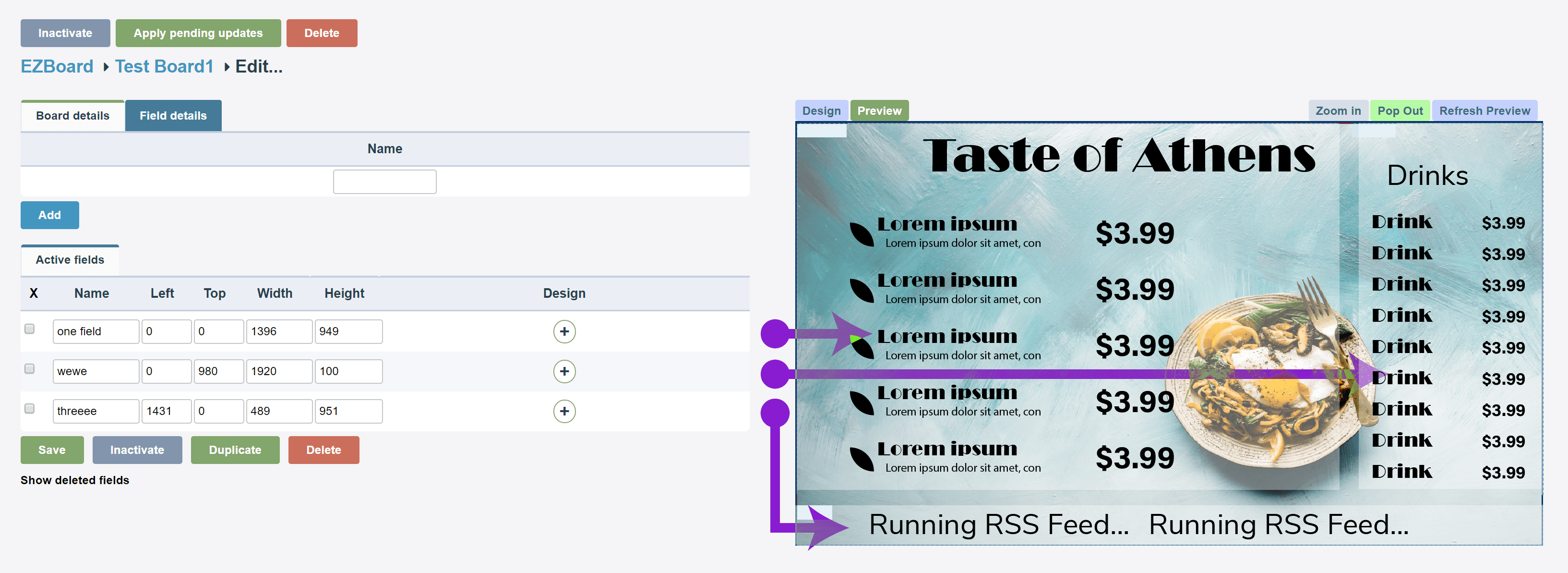
Task: Click the Top input of 'threeee' row
Action: (x=218, y=411)
